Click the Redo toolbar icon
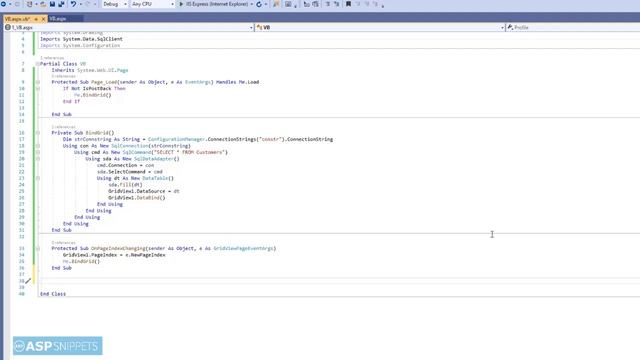This screenshot has height=360, width=640. [87, 4]
